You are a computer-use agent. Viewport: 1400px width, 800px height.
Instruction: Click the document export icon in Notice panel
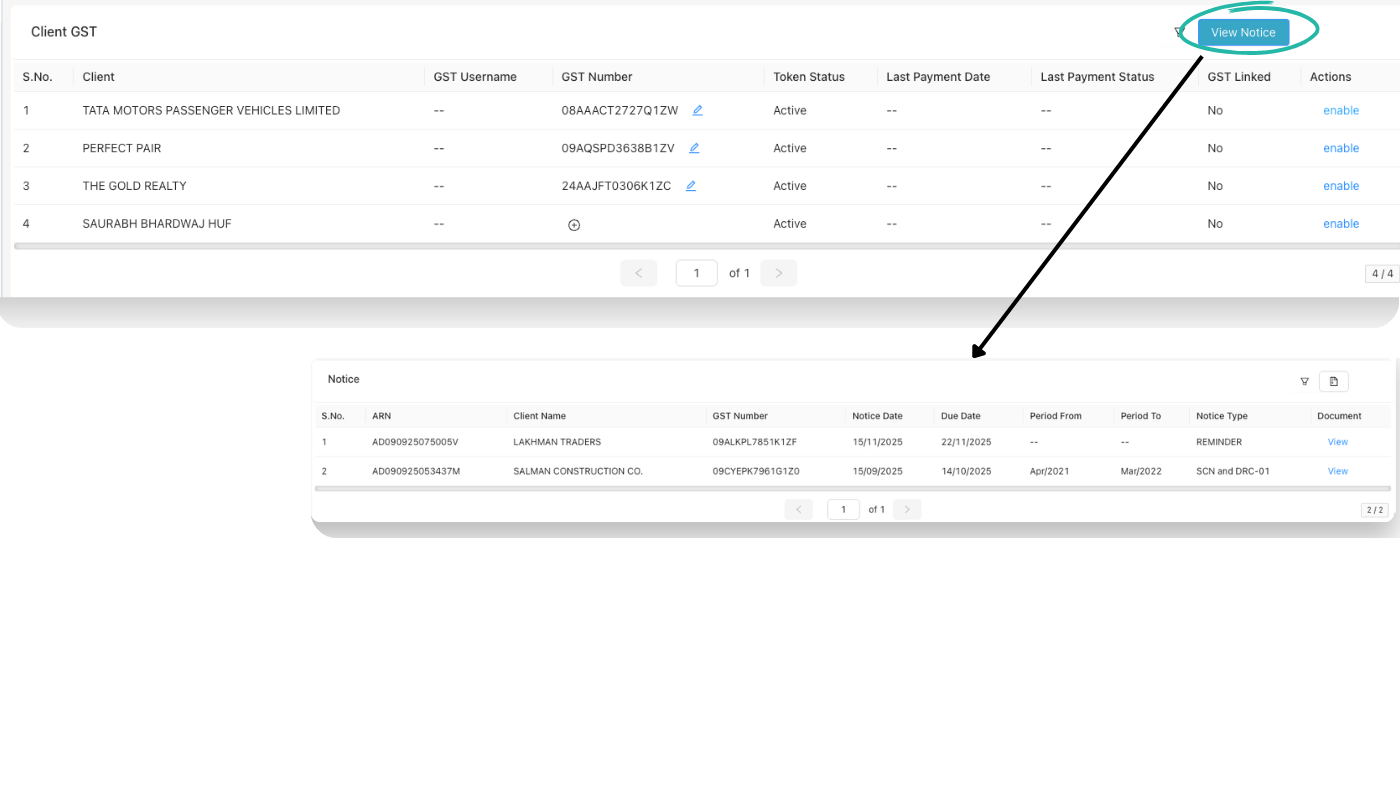point(1333,381)
